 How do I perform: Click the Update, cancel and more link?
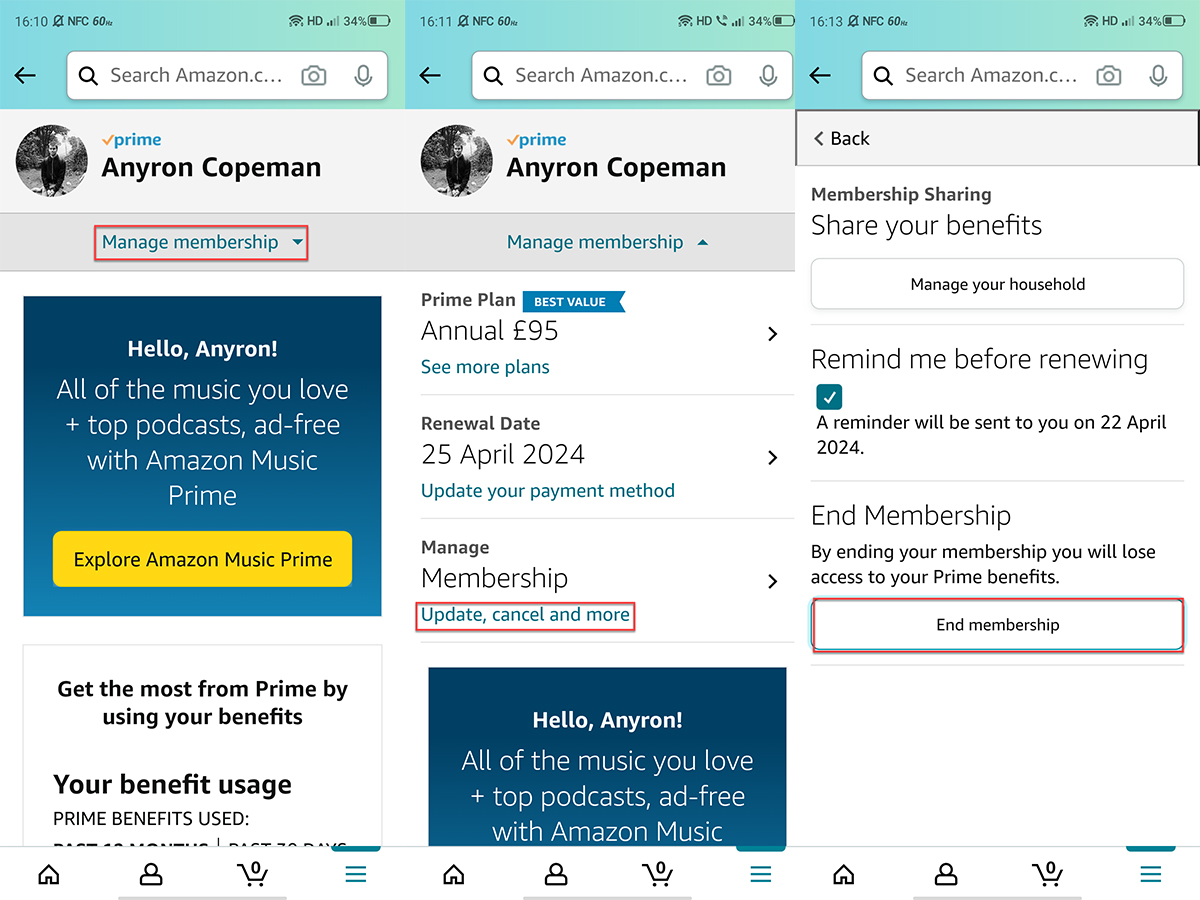526,615
